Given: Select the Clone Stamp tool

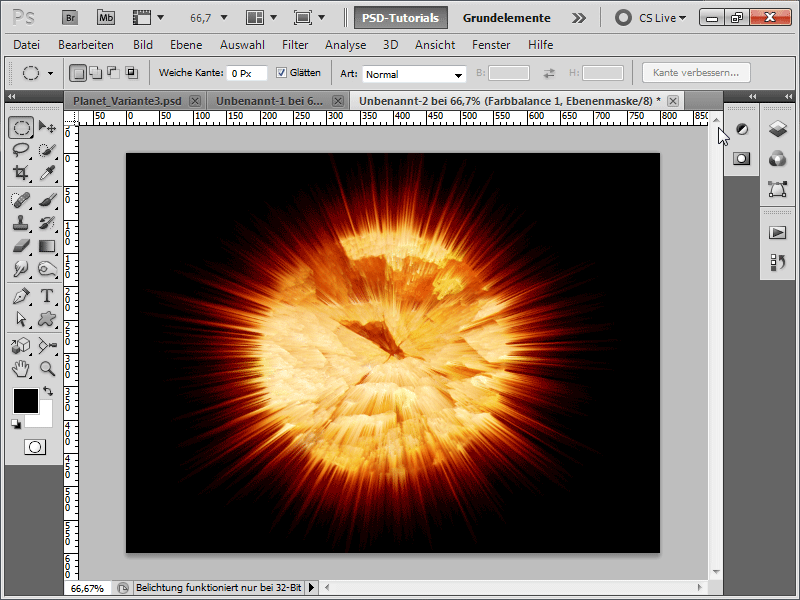Looking at the screenshot, I should tap(21, 223).
